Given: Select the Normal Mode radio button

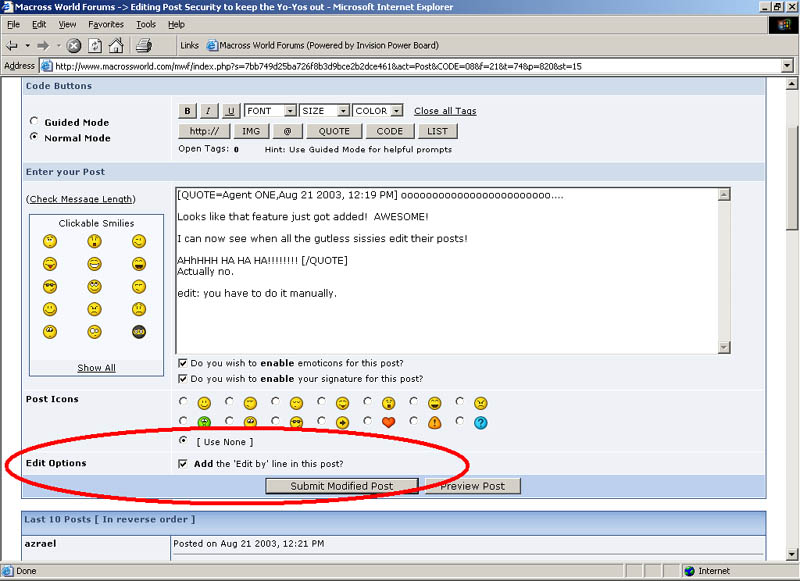Looking at the screenshot, I should [34, 137].
